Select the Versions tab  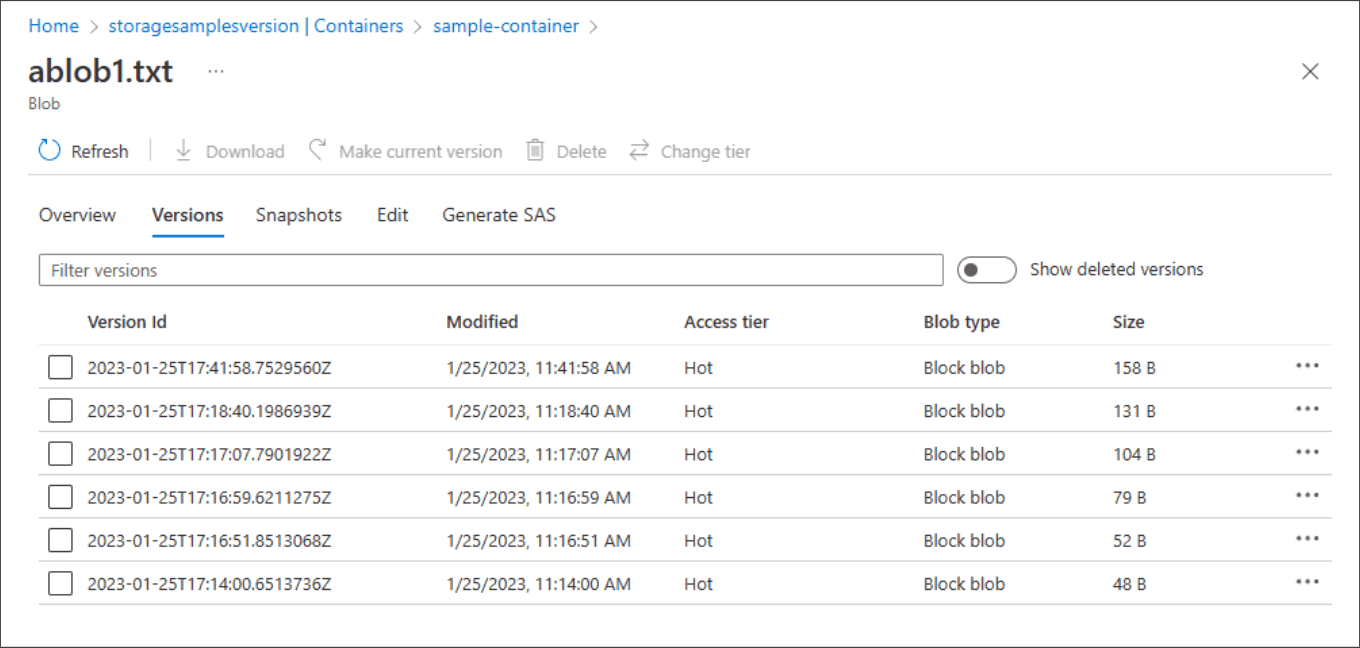[x=187, y=215]
